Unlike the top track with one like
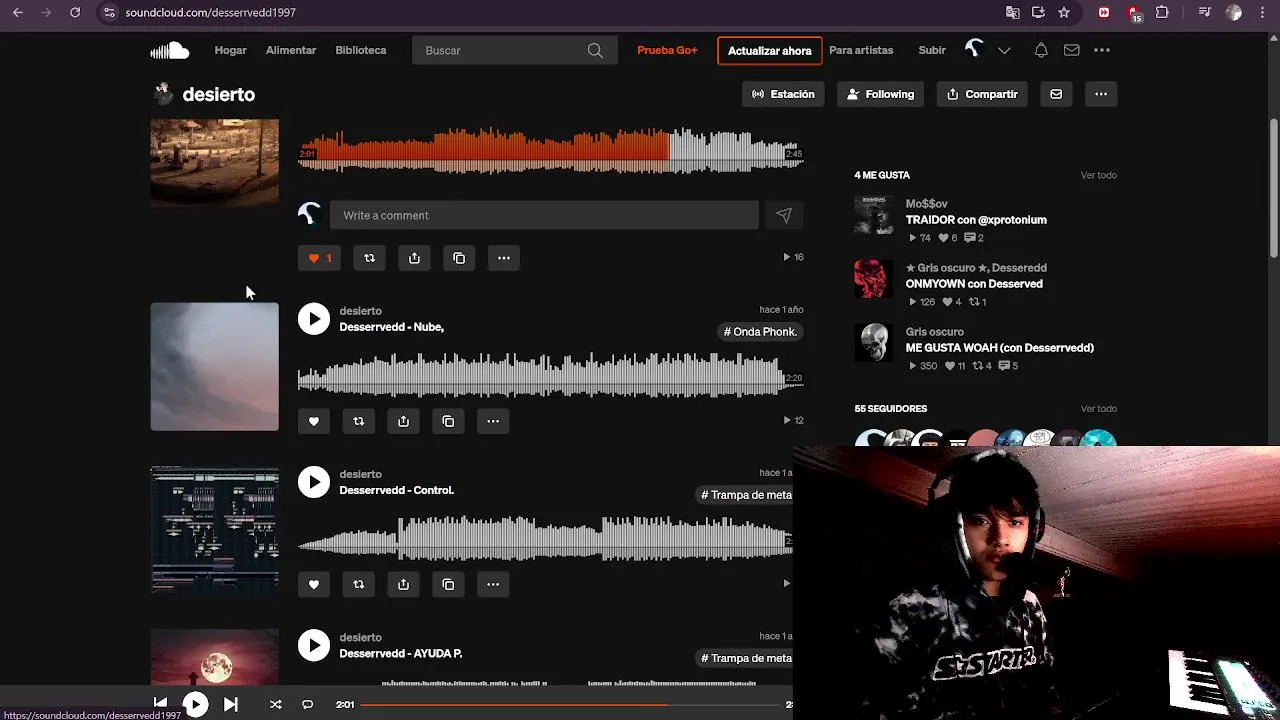The width and height of the screenshot is (1280, 720). (320, 258)
